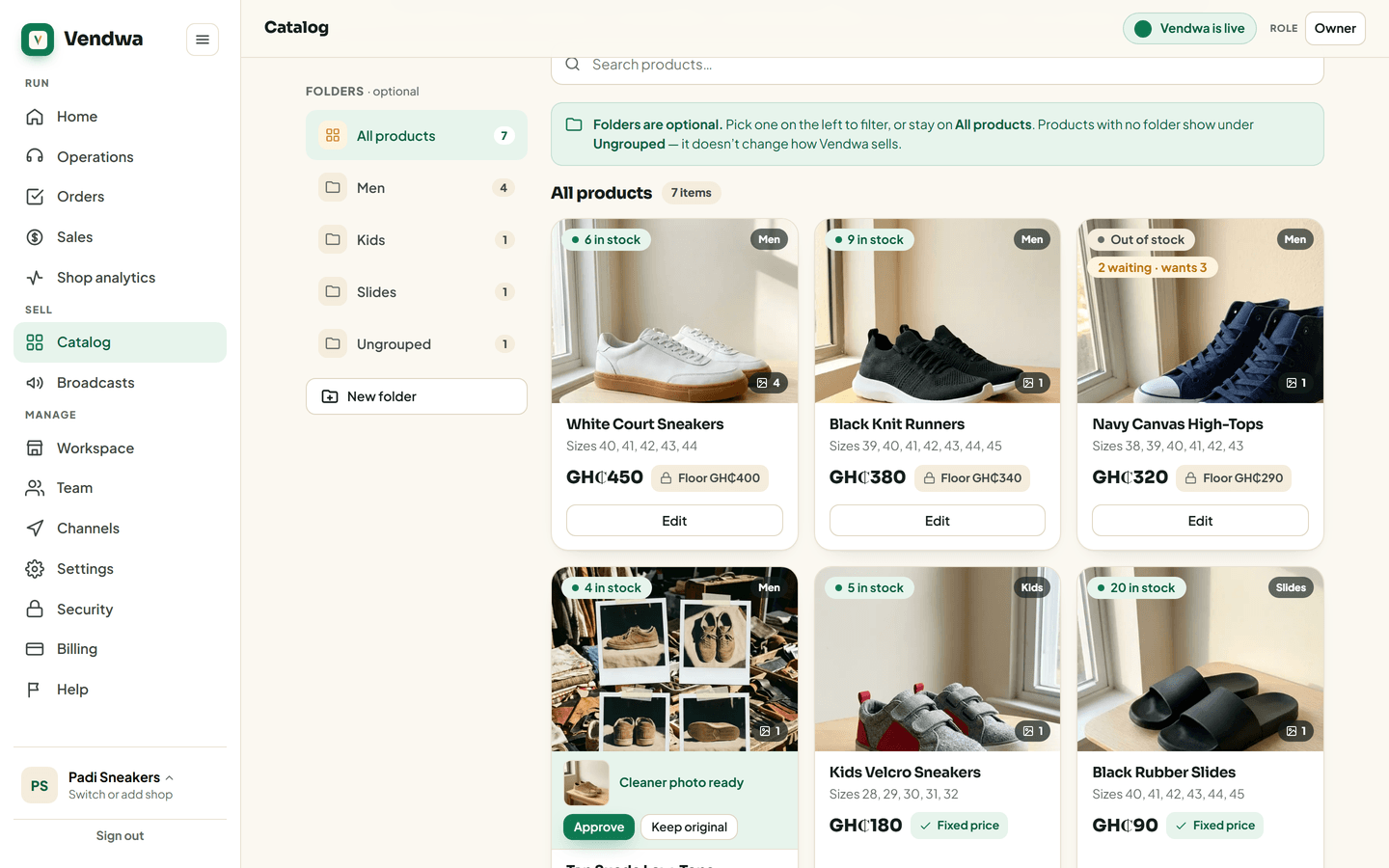Open the Orders section
The width and height of the screenshot is (1389, 868).
click(120, 197)
